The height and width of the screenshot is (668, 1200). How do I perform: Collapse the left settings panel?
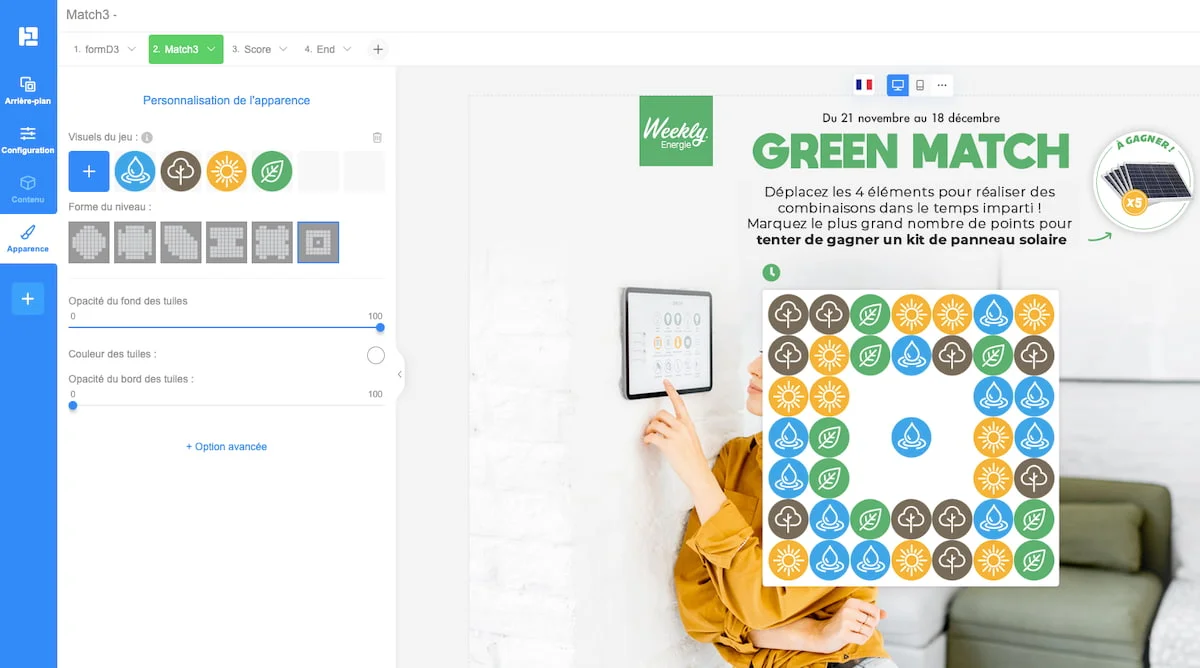tap(400, 374)
